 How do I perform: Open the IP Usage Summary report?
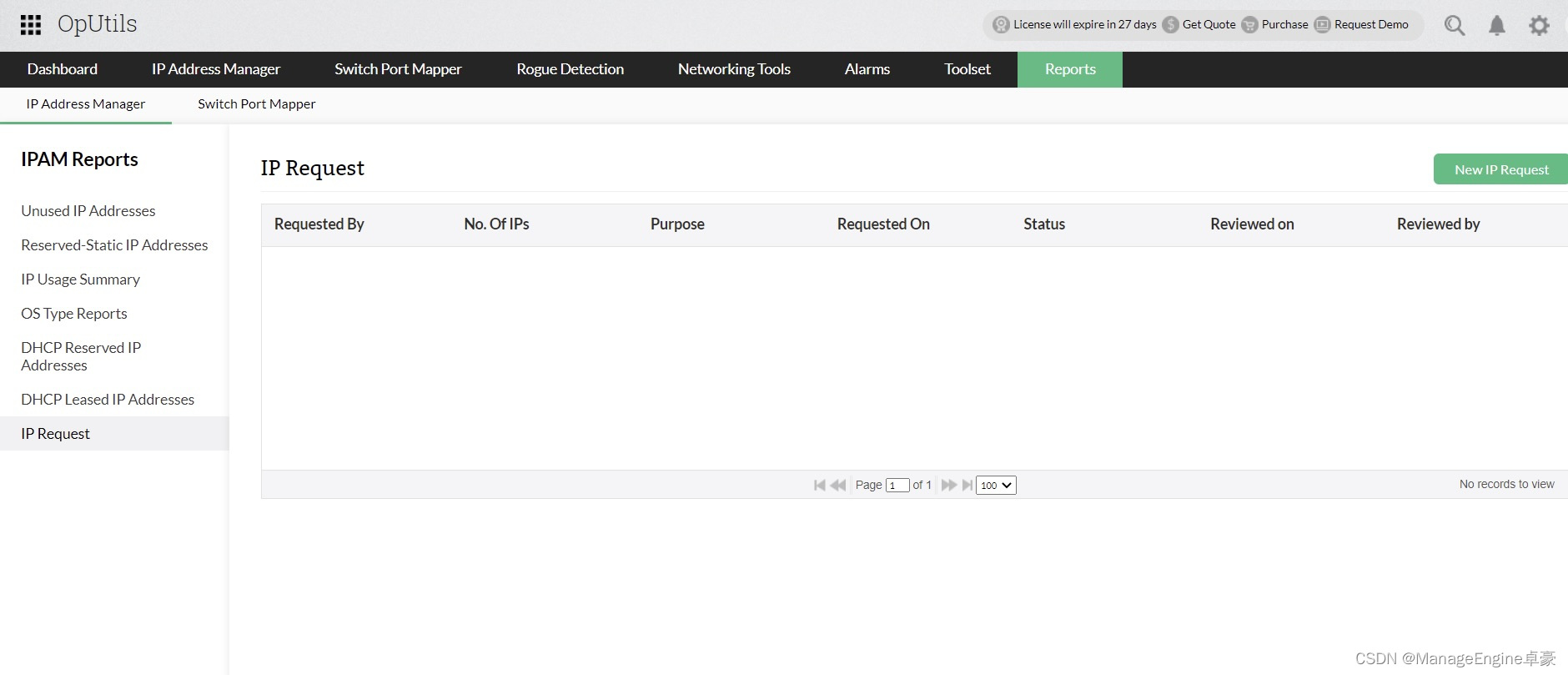[x=80, y=280]
